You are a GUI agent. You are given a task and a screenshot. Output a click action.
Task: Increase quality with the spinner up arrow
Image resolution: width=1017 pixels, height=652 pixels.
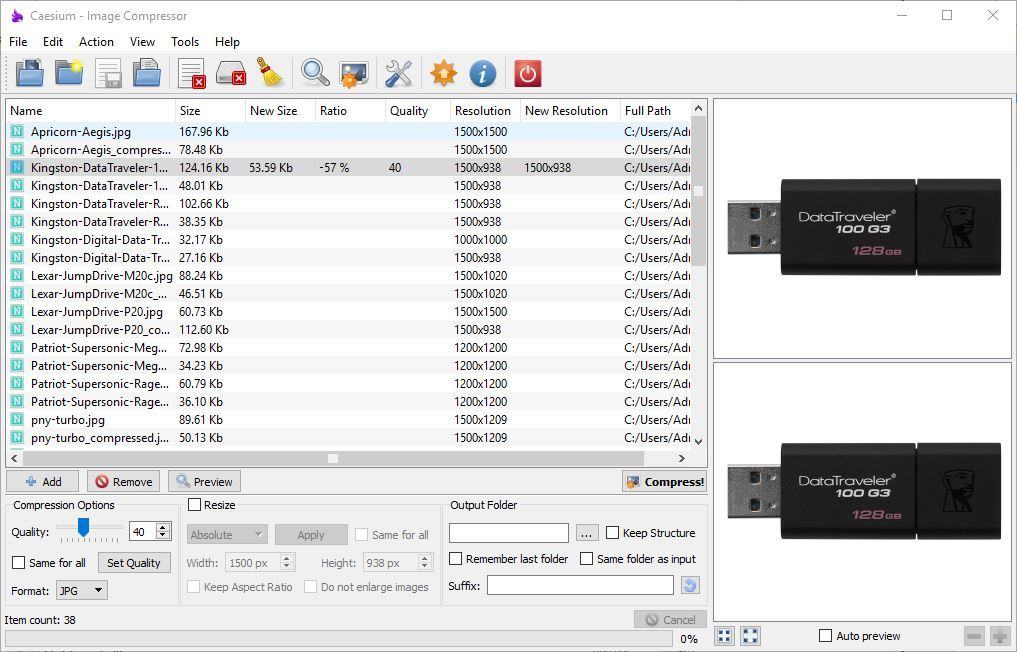tap(164, 528)
